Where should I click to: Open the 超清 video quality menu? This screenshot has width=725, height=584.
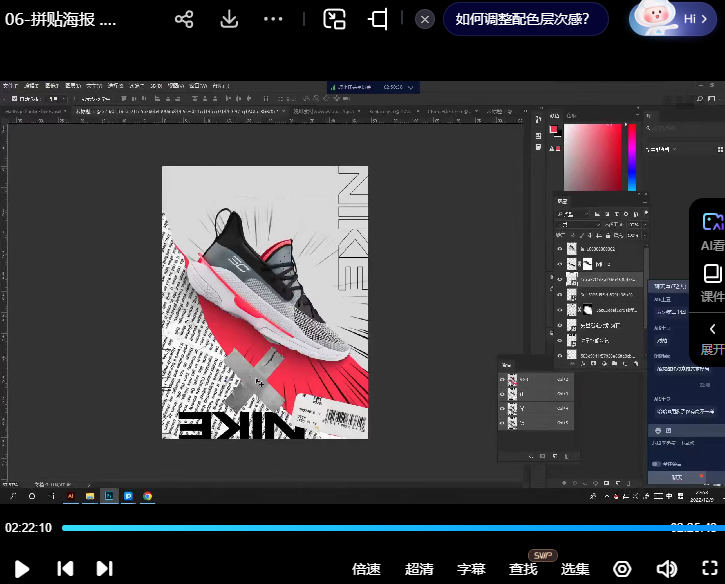coord(419,568)
